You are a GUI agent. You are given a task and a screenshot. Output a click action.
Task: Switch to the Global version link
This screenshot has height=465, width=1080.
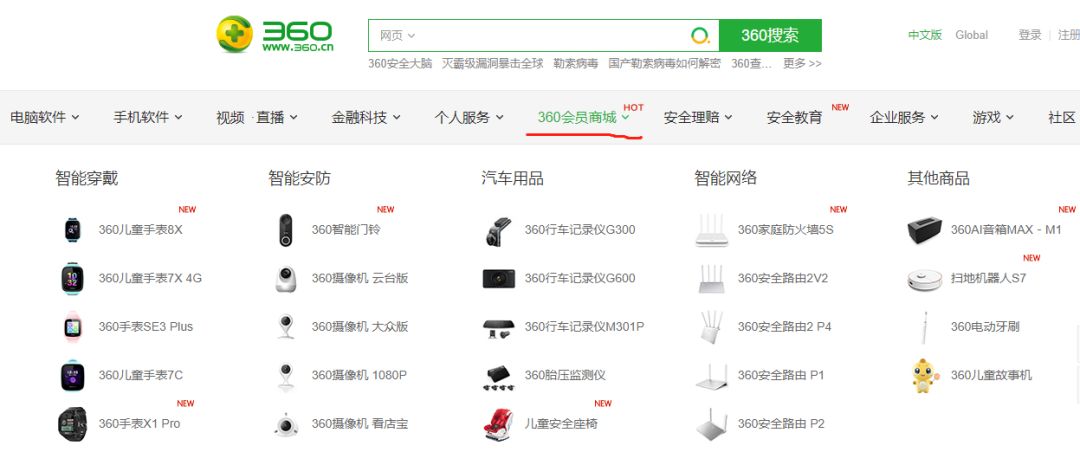971,35
